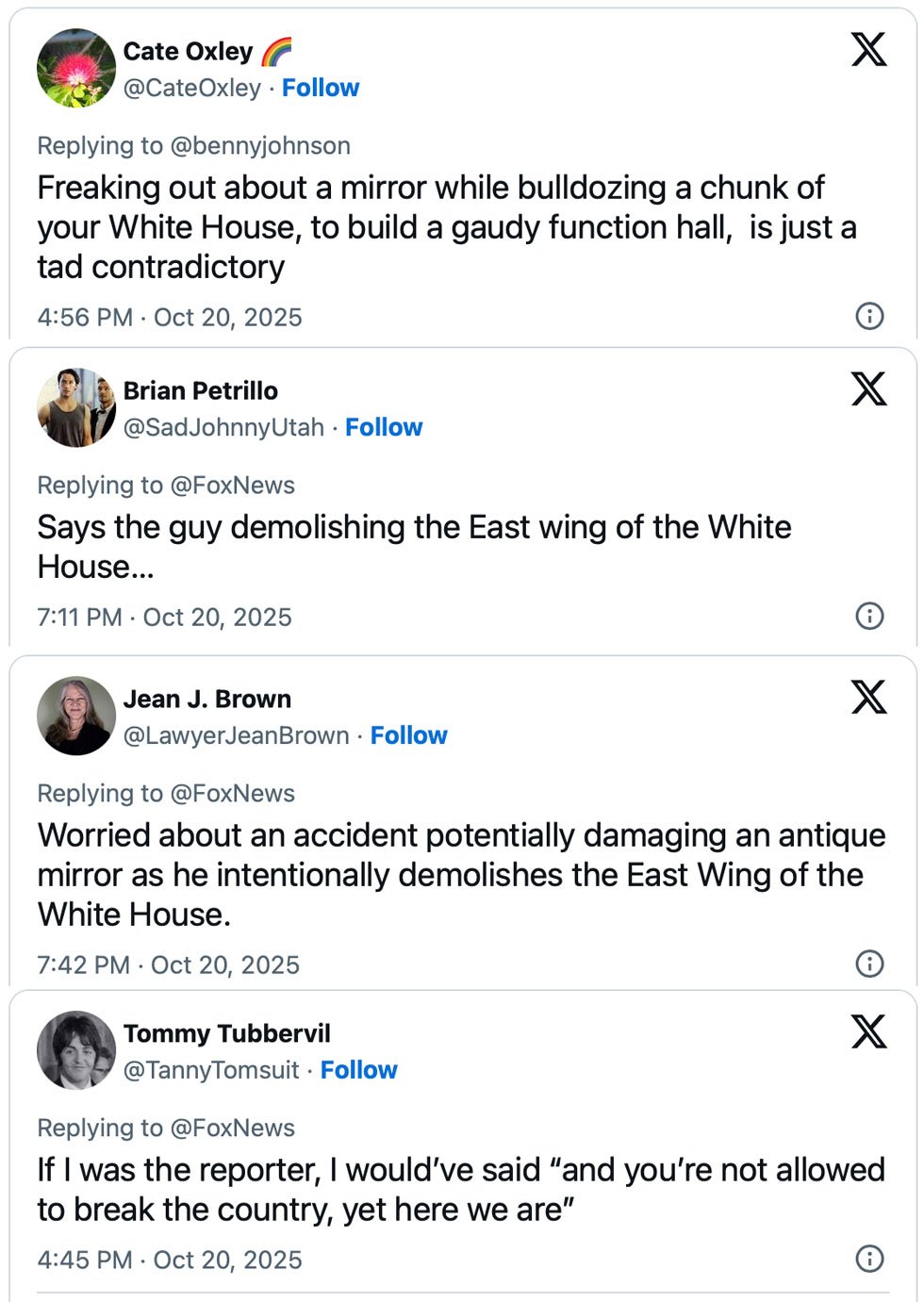
Task: Open info icon on Tommy Tubbervil's tweet
Action: pyautogui.click(x=868, y=1258)
